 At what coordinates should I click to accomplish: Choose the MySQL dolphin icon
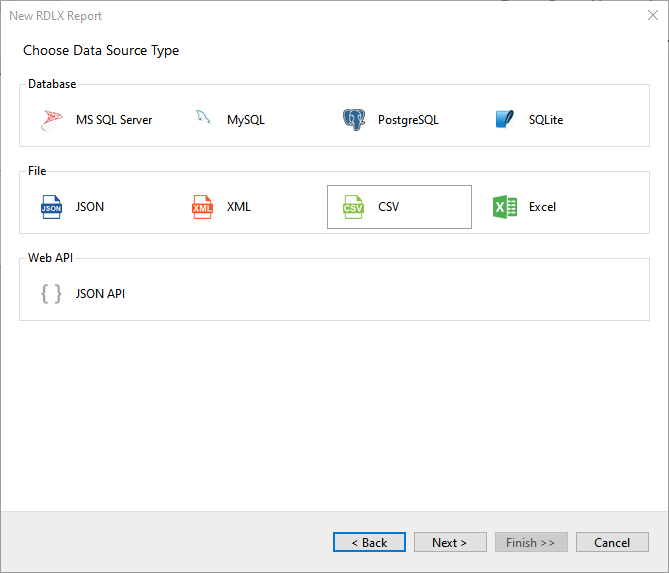[x=203, y=117]
